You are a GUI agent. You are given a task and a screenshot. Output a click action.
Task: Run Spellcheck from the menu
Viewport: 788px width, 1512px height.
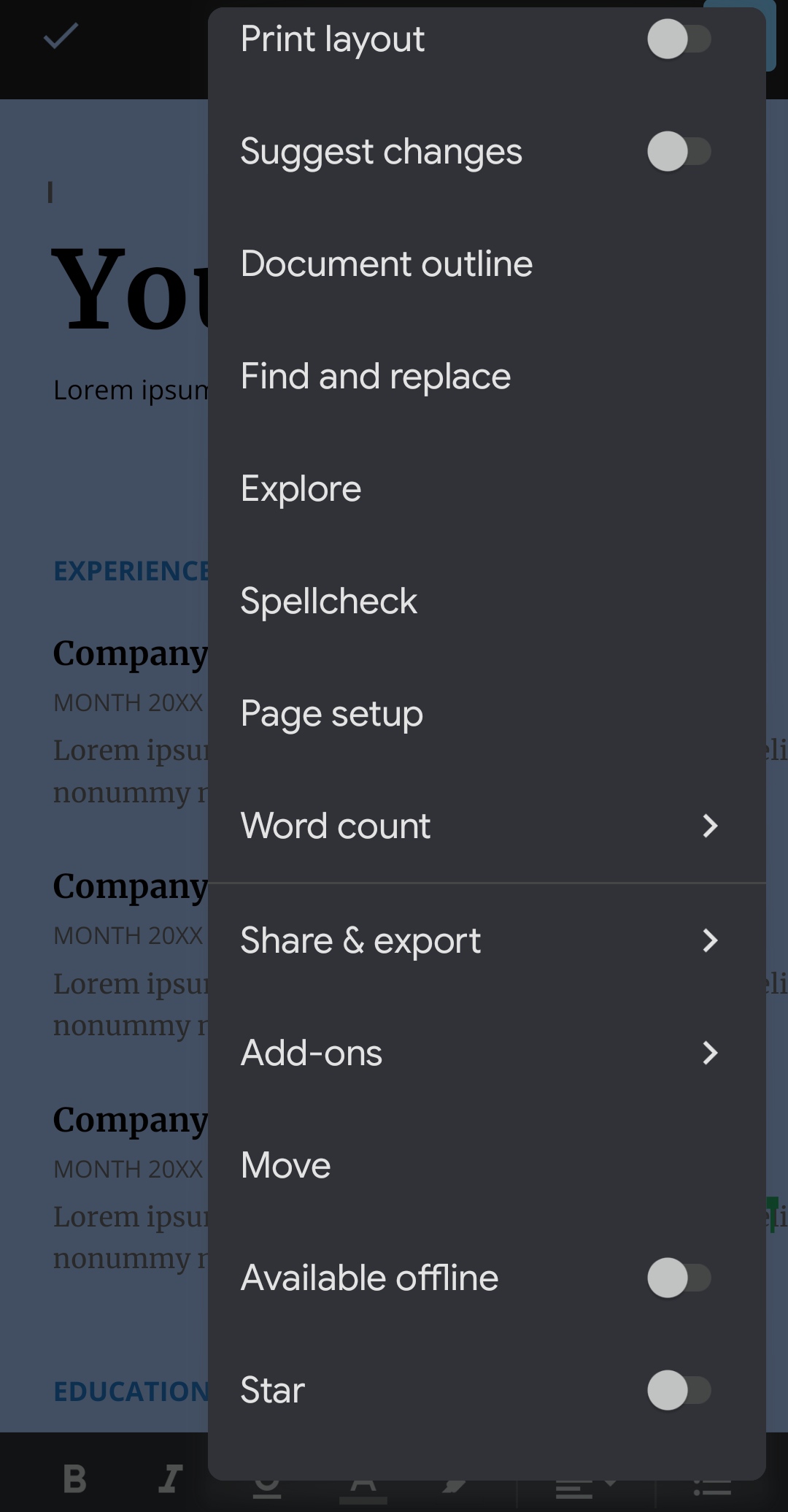tap(329, 602)
